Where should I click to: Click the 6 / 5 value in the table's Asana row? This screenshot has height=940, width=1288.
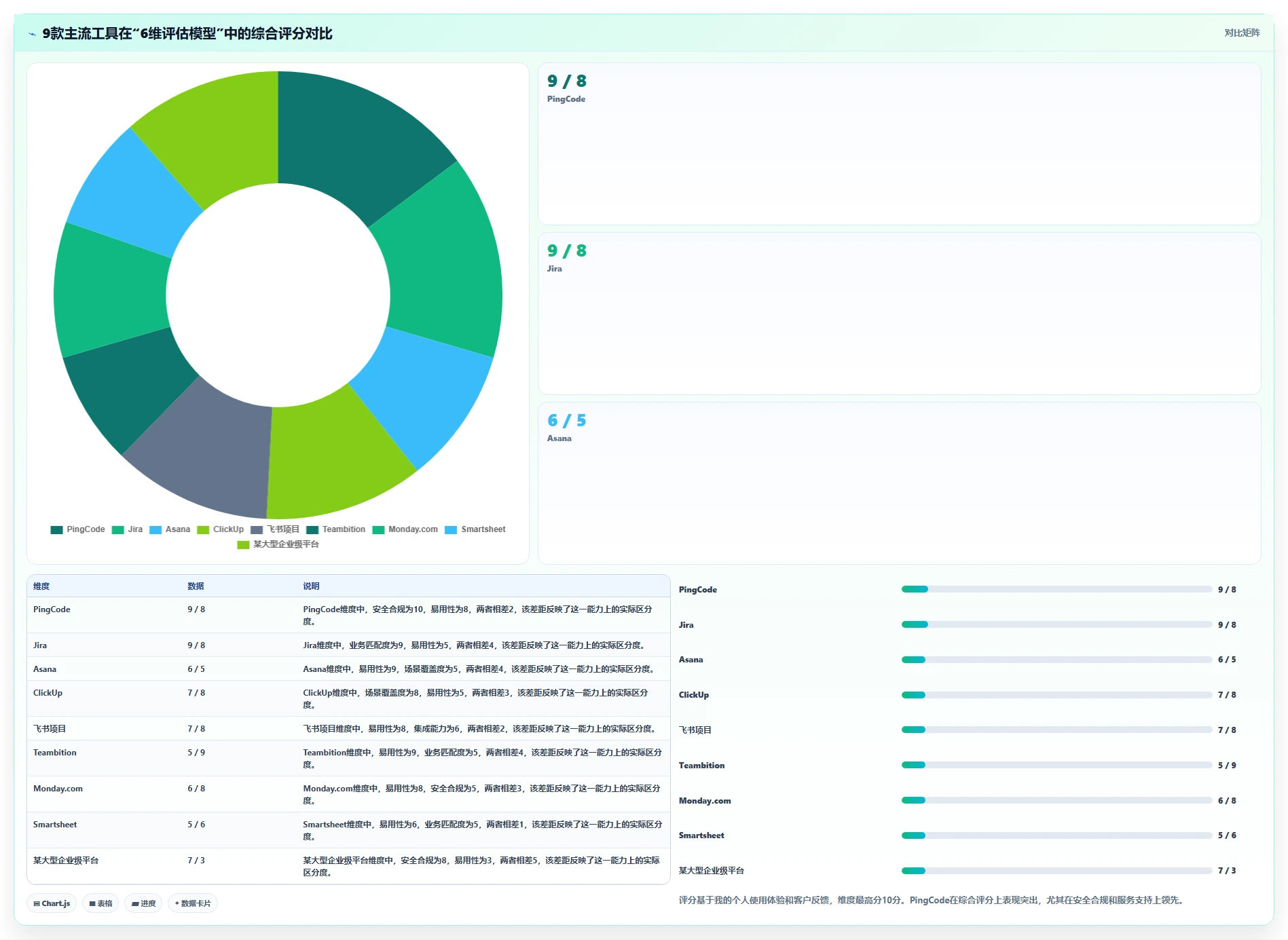[196, 669]
